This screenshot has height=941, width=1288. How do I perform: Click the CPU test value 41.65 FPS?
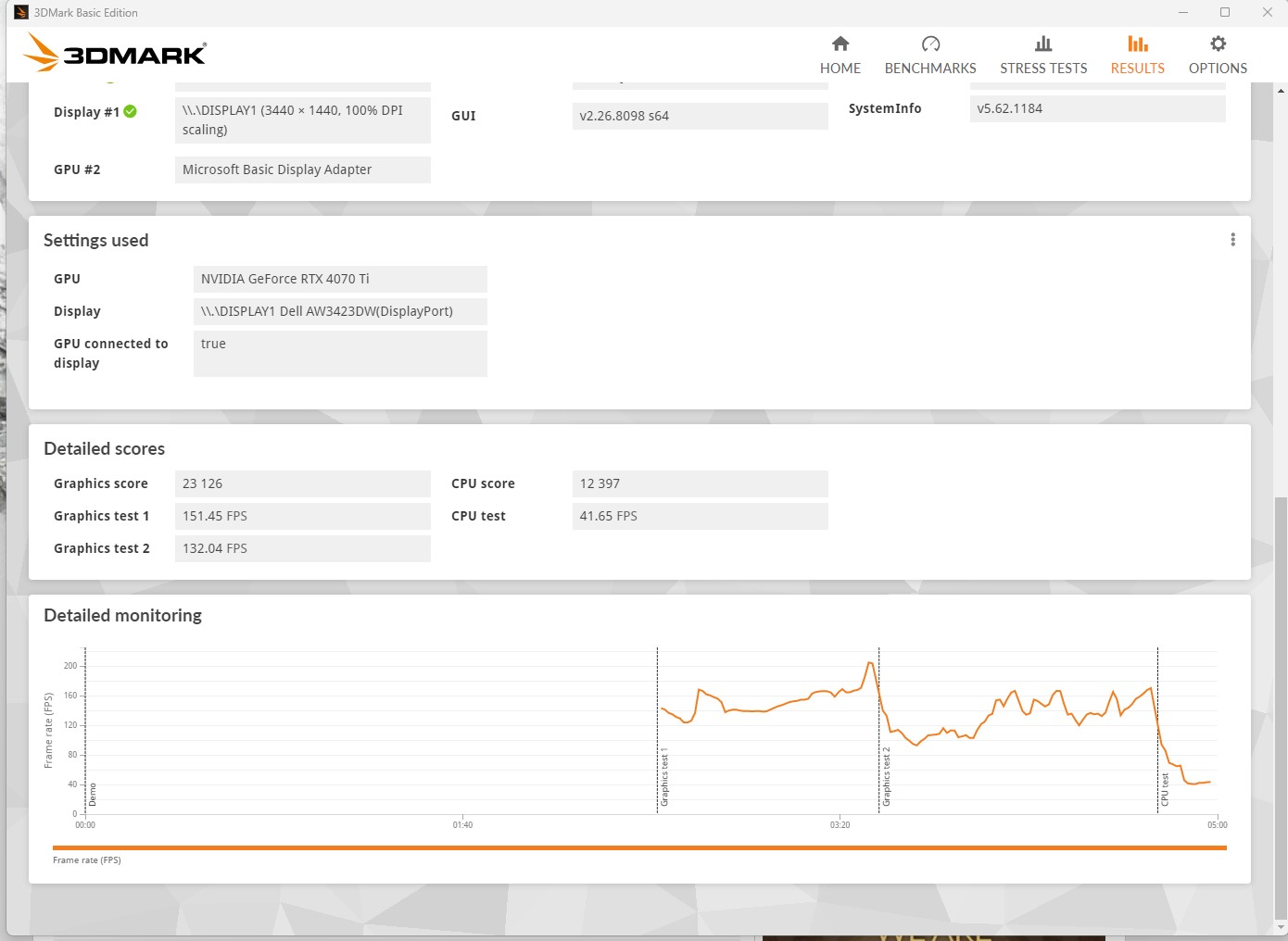(700, 516)
